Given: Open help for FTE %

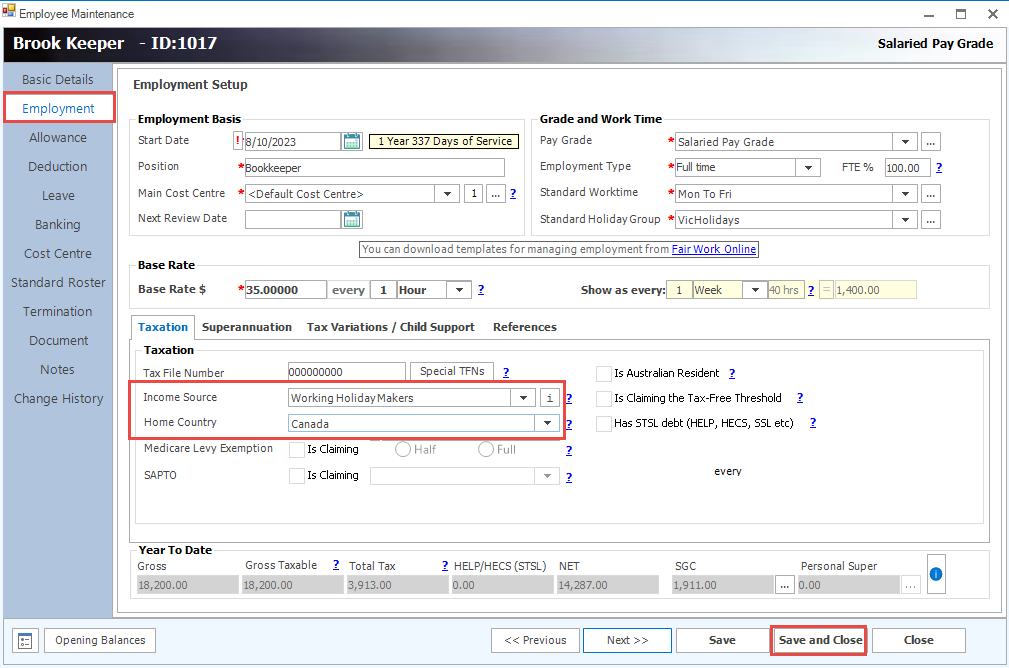Looking at the screenshot, I should pyautogui.click(x=939, y=167).
